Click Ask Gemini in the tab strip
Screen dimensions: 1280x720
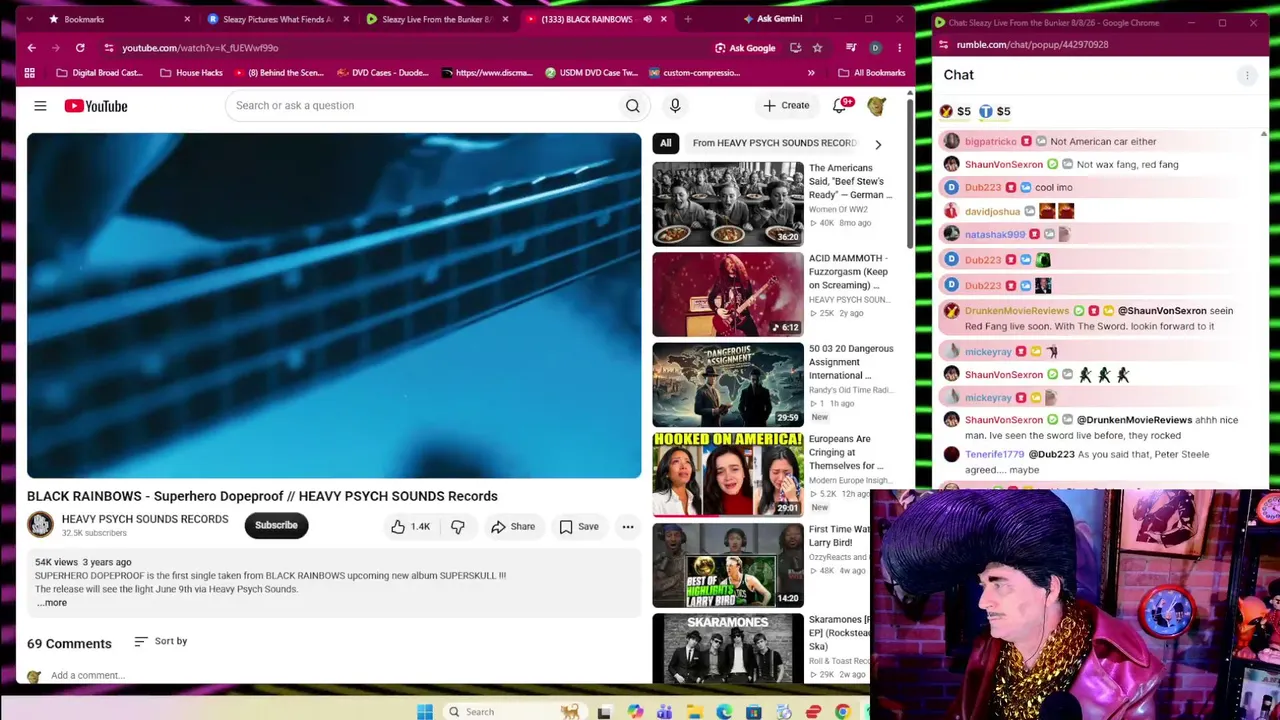click(773, 19)
